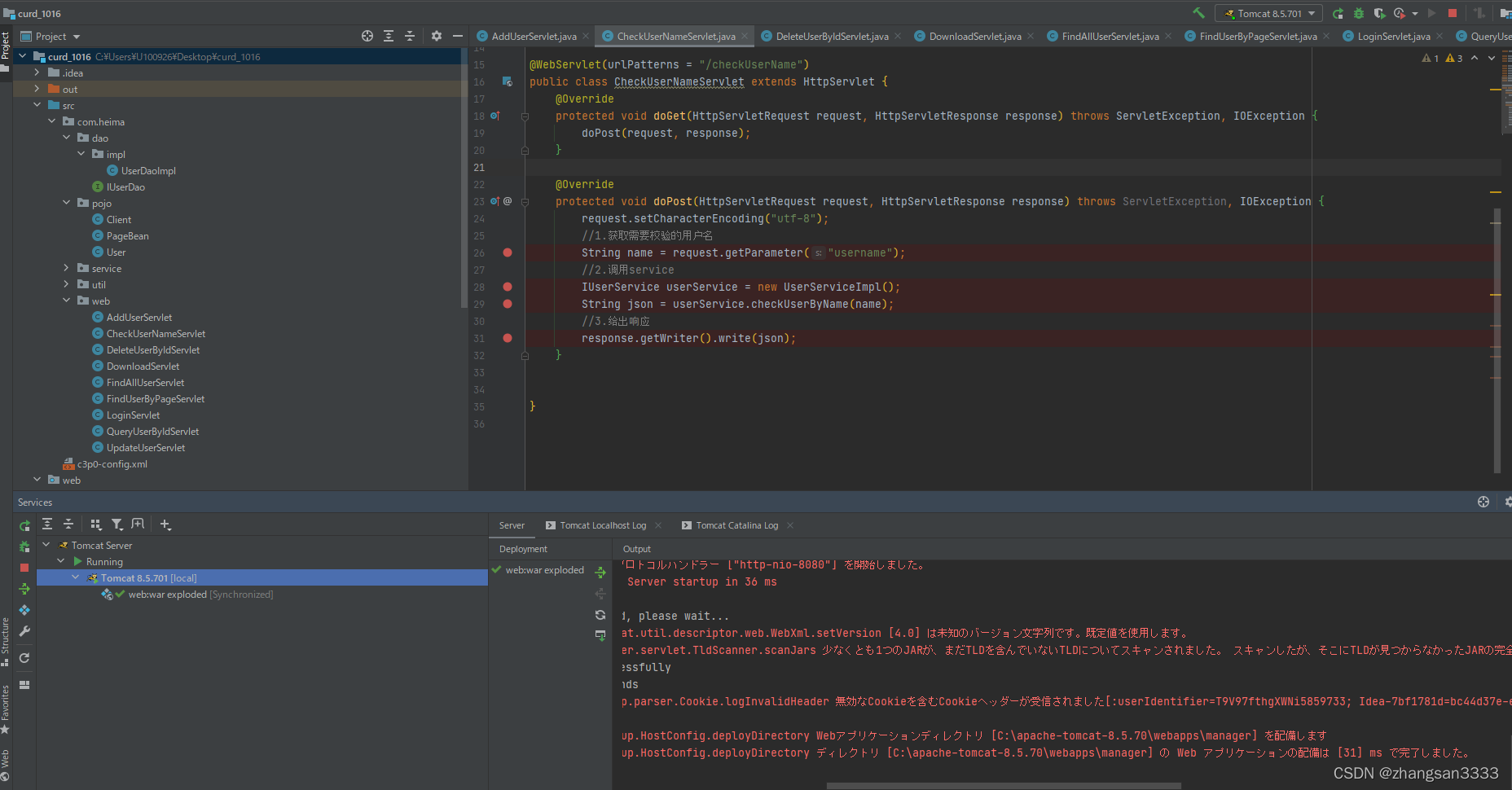The image size is (1512, 790).
Task: Click Group By icon in Services toolbar
Action: [96, 524]
